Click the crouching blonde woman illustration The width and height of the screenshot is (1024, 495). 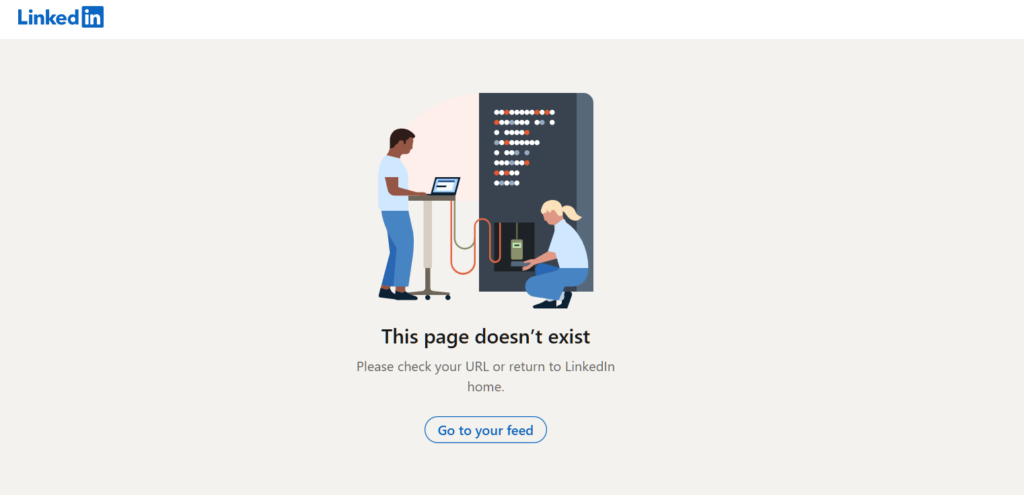click(555, 255)
